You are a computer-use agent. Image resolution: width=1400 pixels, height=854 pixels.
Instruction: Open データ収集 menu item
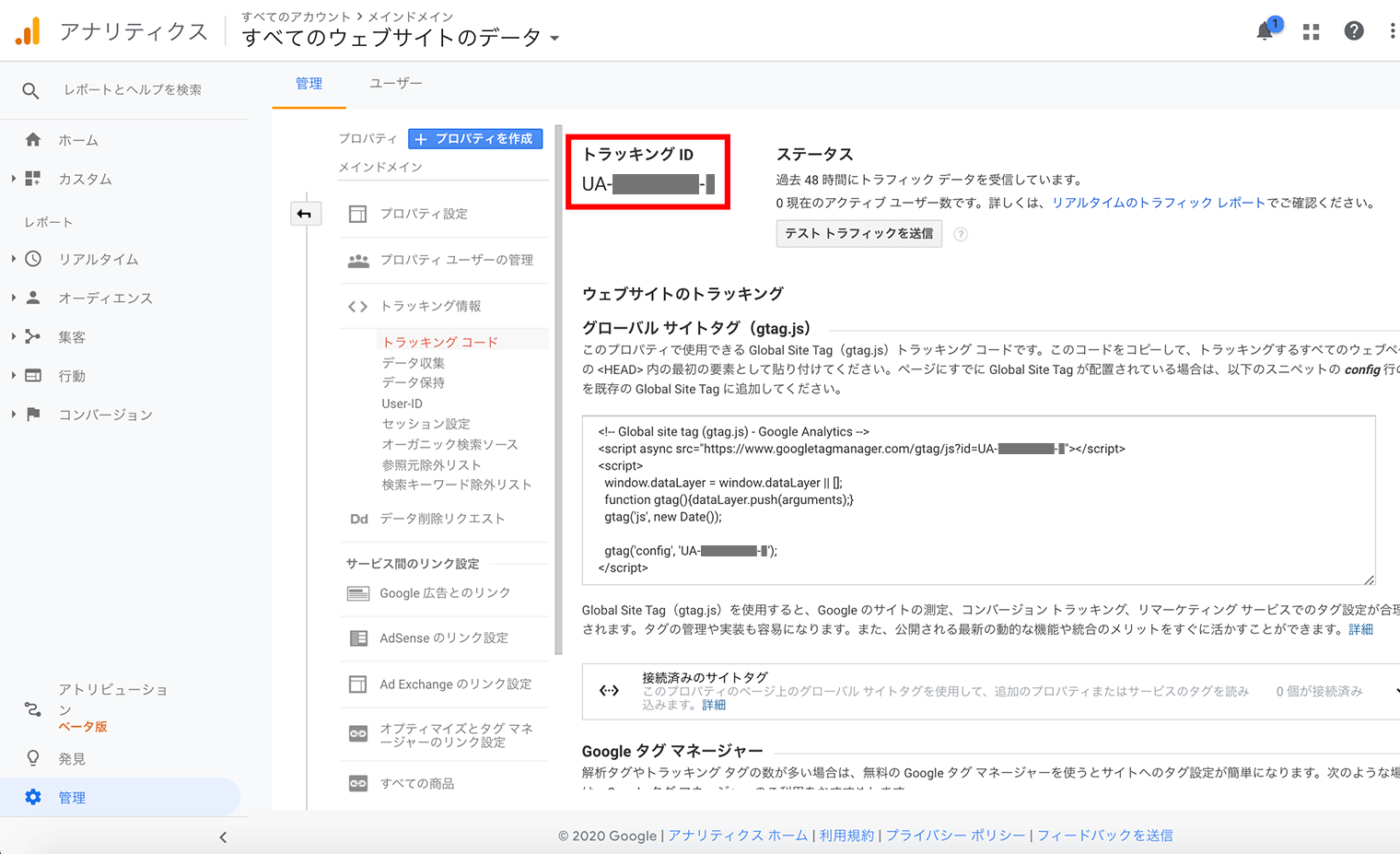[414, 363]
